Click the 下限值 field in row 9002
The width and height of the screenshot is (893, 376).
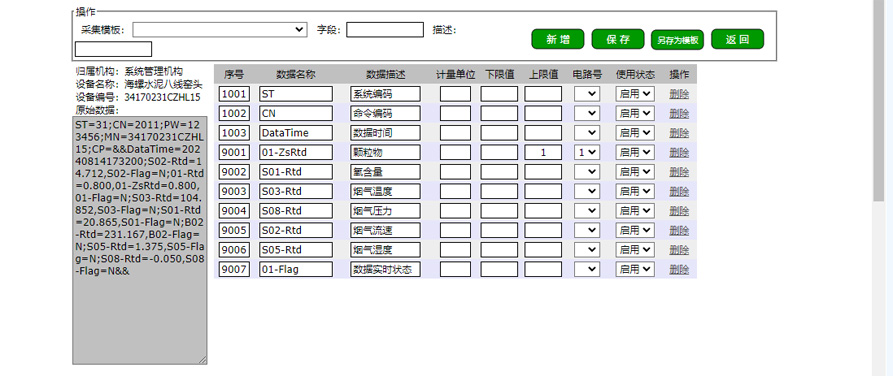(499, 171)
